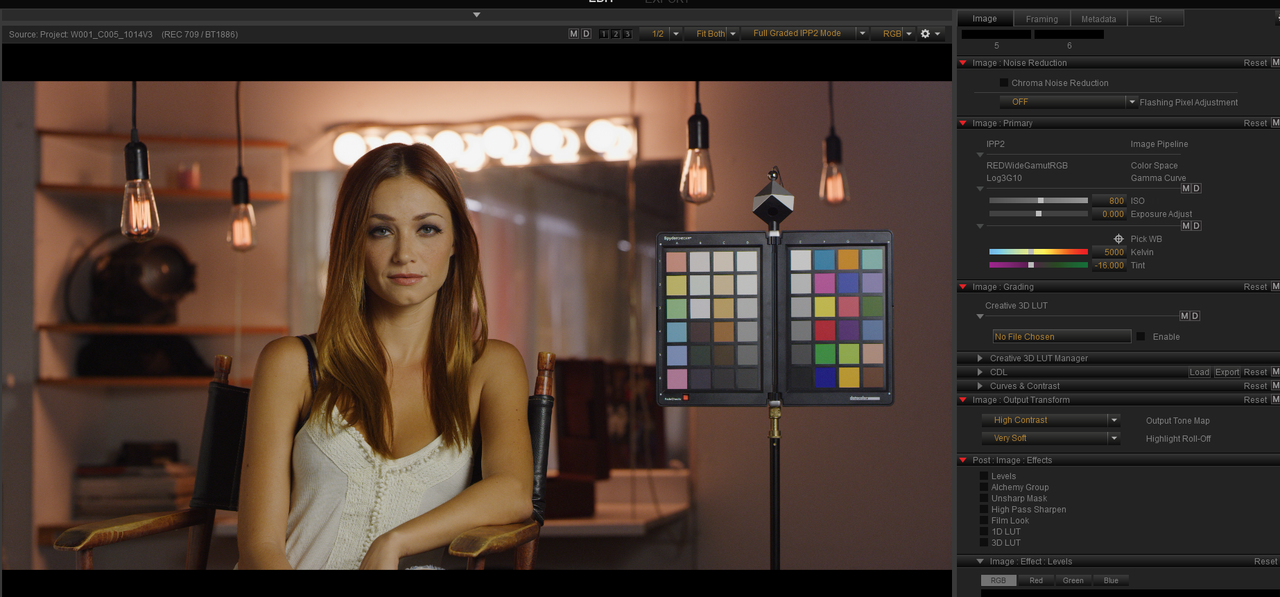Click the viewer D button
1280x597 pixels.
(586, 34)
